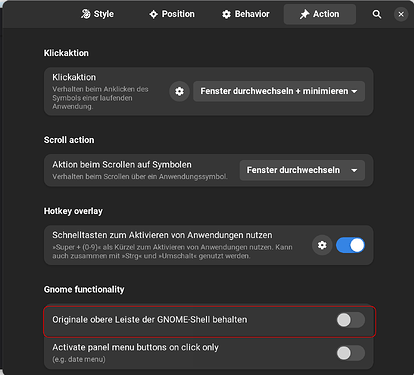Open Fenster durchwechseln + minimieren dropdown
Image resolution: width=414 pixels, height=375 pixels.
(279, 91)
